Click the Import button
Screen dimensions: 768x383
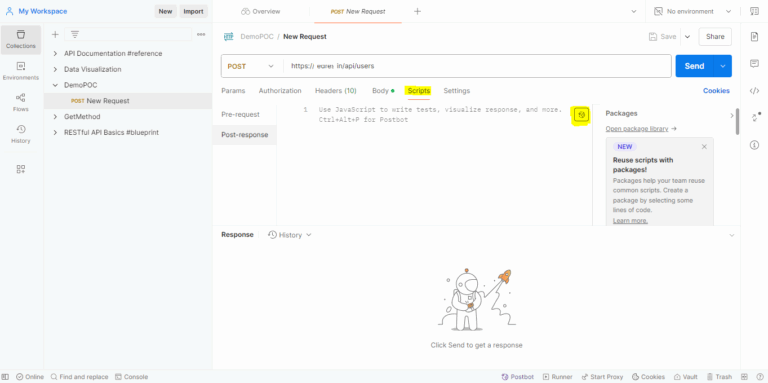[193, 11]
